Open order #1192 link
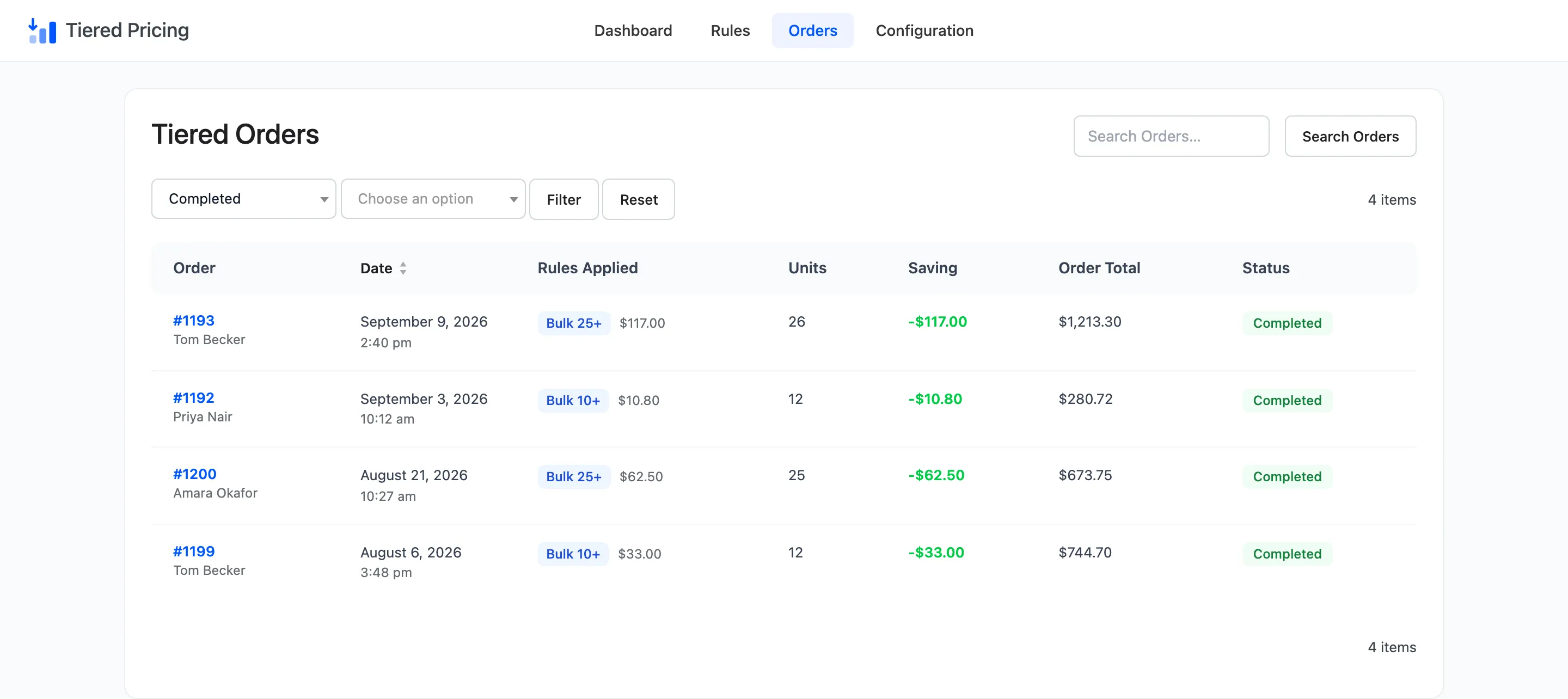Screen dimensions: 1568x699 coord(194,397)
